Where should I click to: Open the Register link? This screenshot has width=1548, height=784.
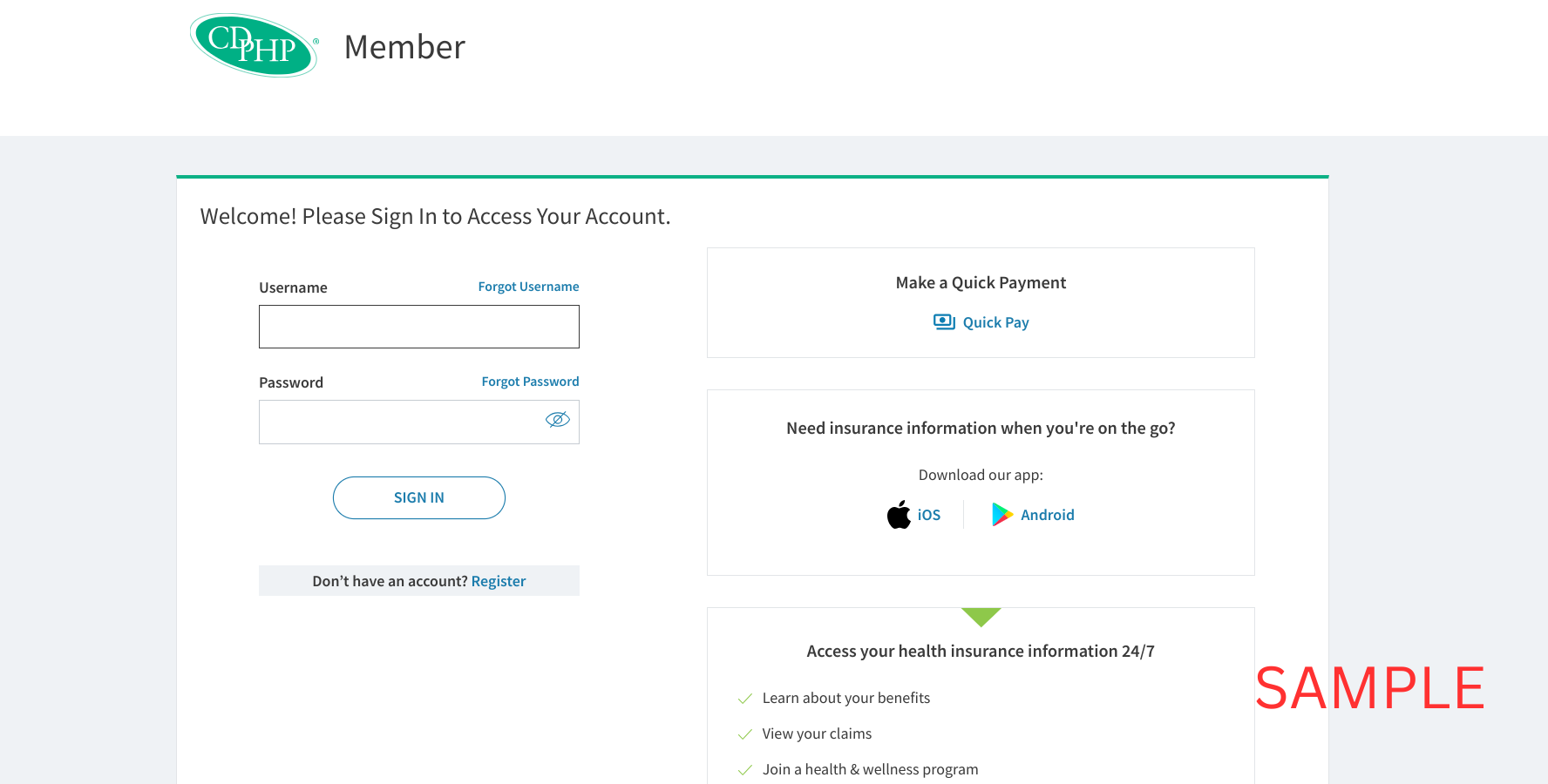point(499,581)
